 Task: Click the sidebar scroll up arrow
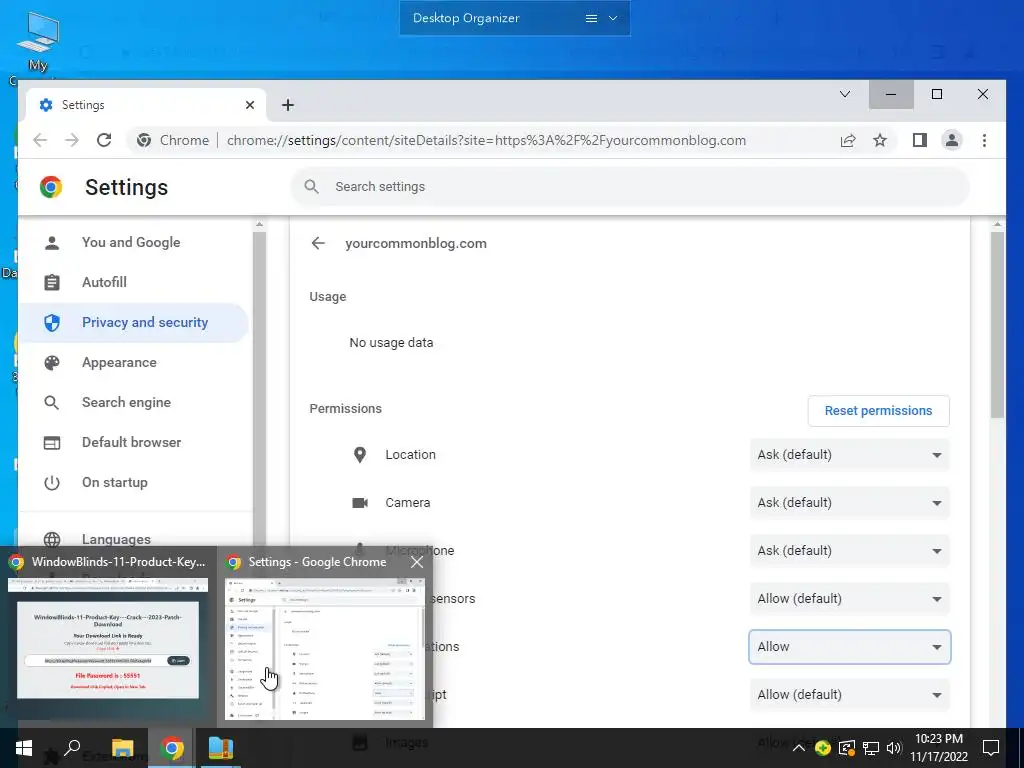click(x=259, y=225)
